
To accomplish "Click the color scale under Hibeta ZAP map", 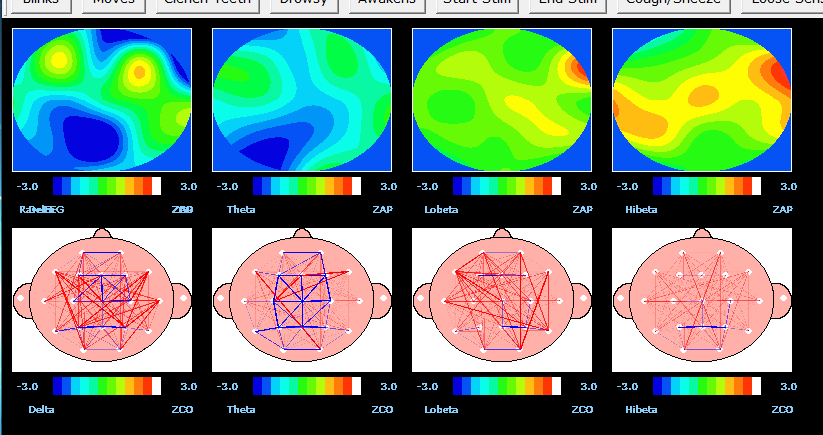I will (706, 186).
